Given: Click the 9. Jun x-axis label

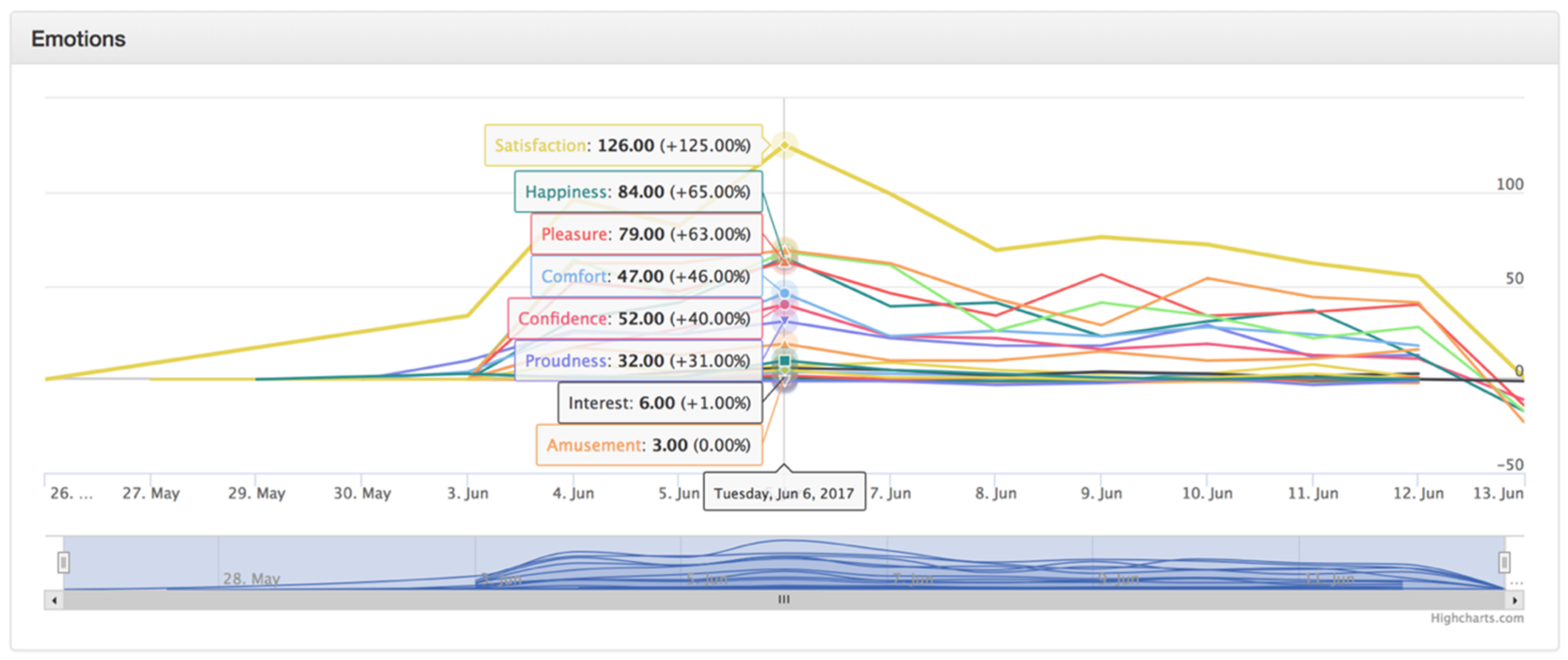Looking at the screenshot, I should tap(1101, 493).
